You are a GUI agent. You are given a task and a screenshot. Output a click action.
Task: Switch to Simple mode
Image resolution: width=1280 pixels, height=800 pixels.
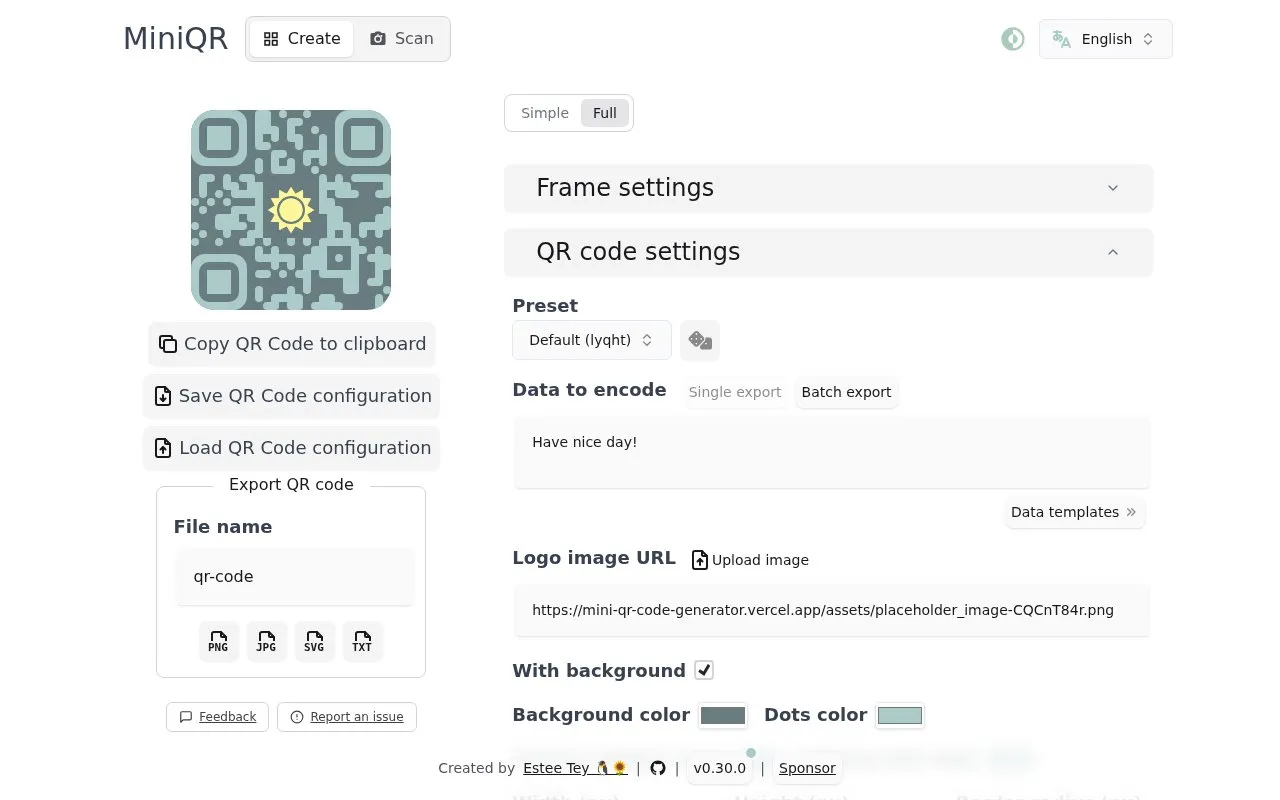545,113
